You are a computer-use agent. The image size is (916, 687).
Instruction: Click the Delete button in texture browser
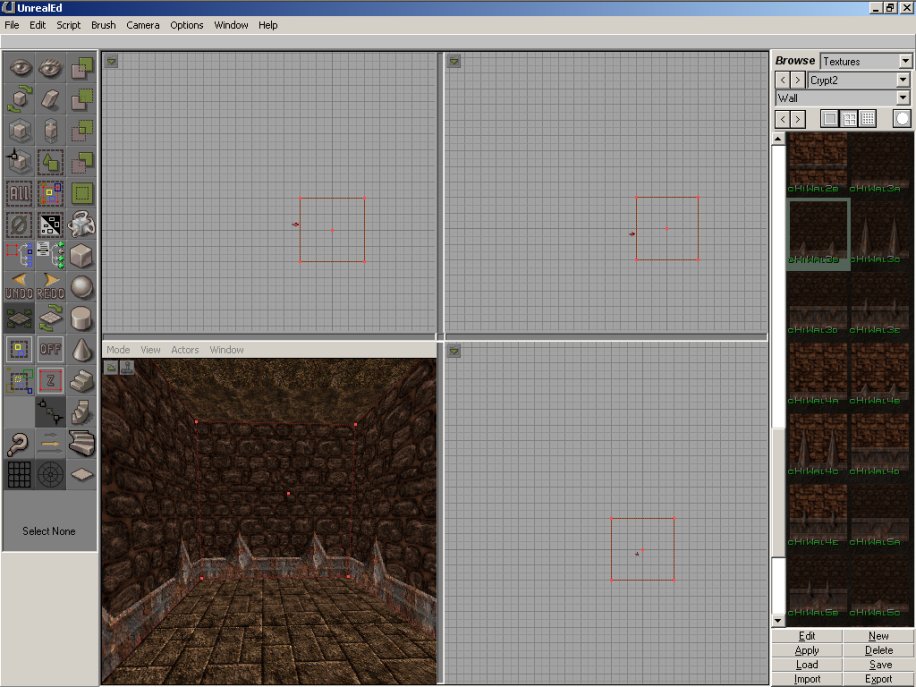click(879, 650)
